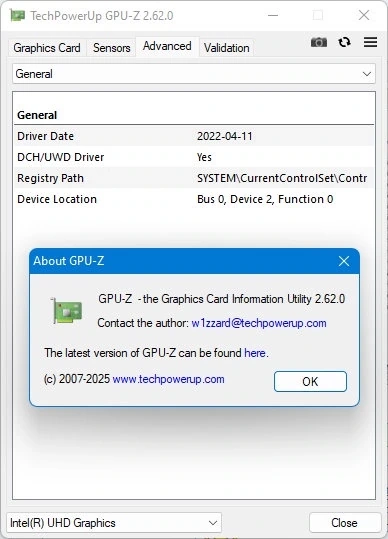Screen dimensions: 388x539
Task: Click the Device Location label
Action: (x=57, y=199)
